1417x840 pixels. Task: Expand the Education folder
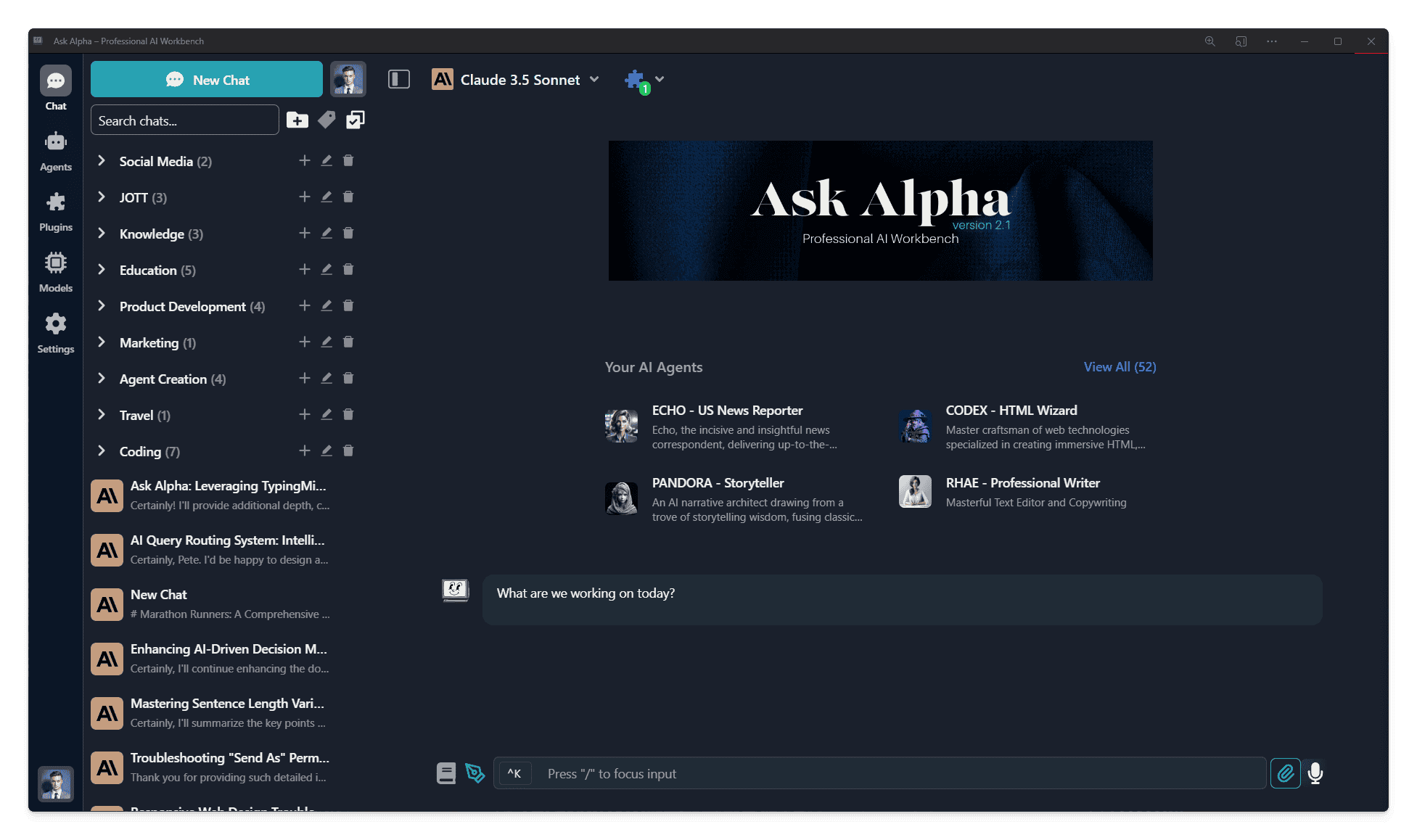click(x=102, y=269)
